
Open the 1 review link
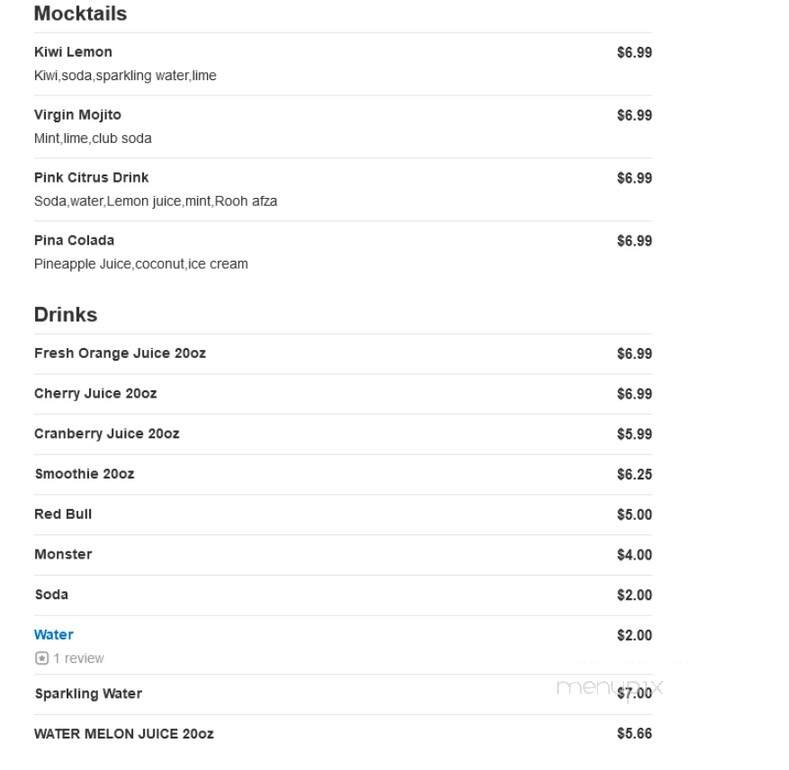tap(78, 658)
